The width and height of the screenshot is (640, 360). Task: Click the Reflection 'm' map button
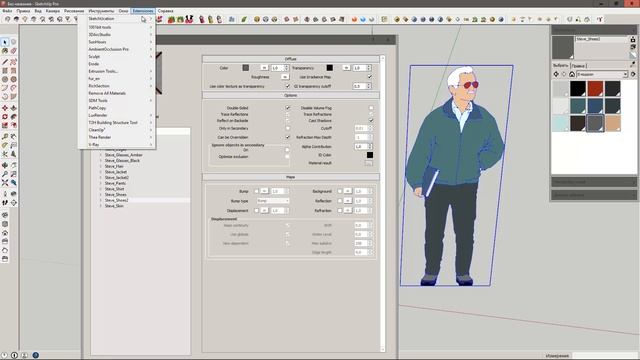pos(347,201)
